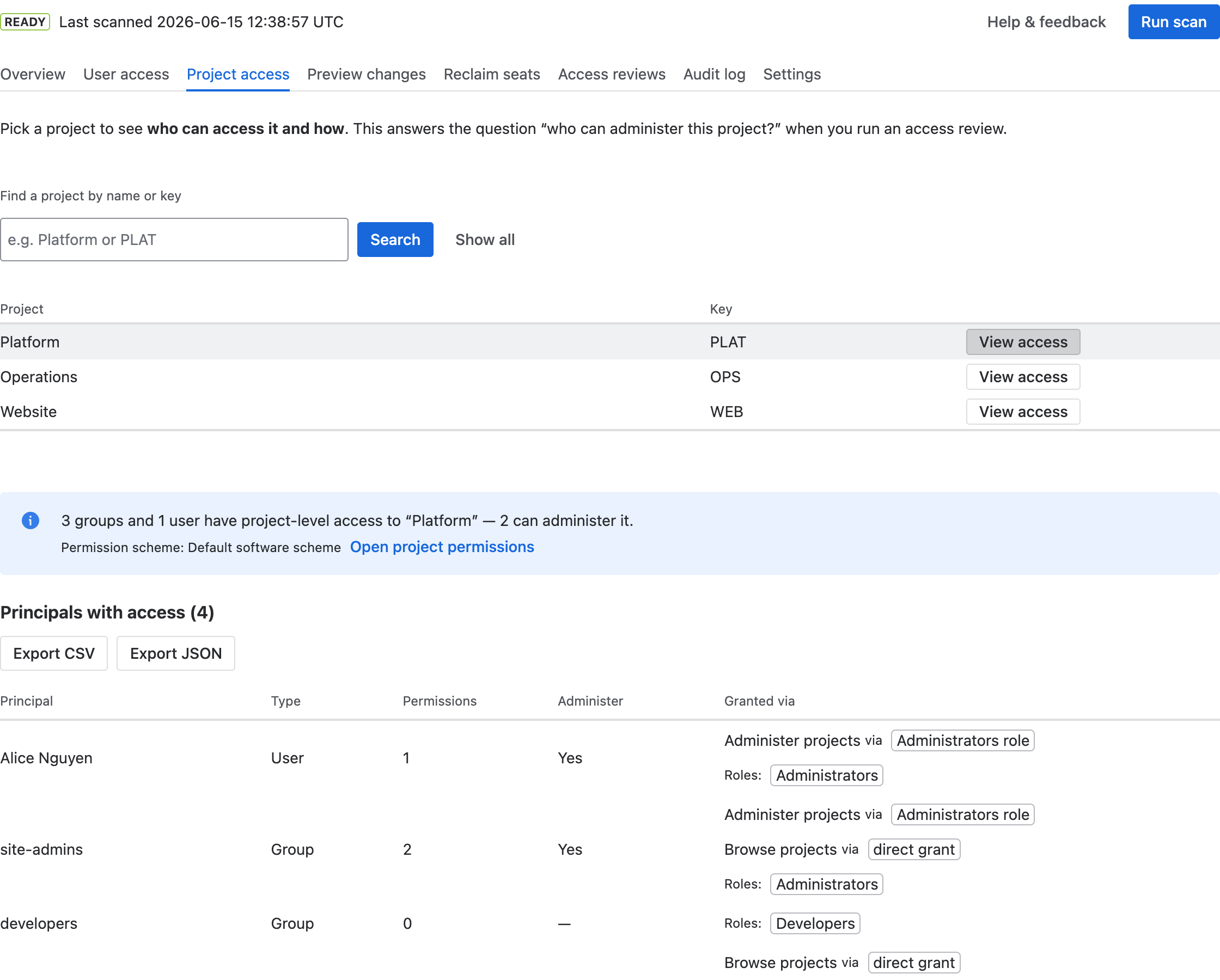
Task: Open the Overview tab
Action: pos(33,74)
